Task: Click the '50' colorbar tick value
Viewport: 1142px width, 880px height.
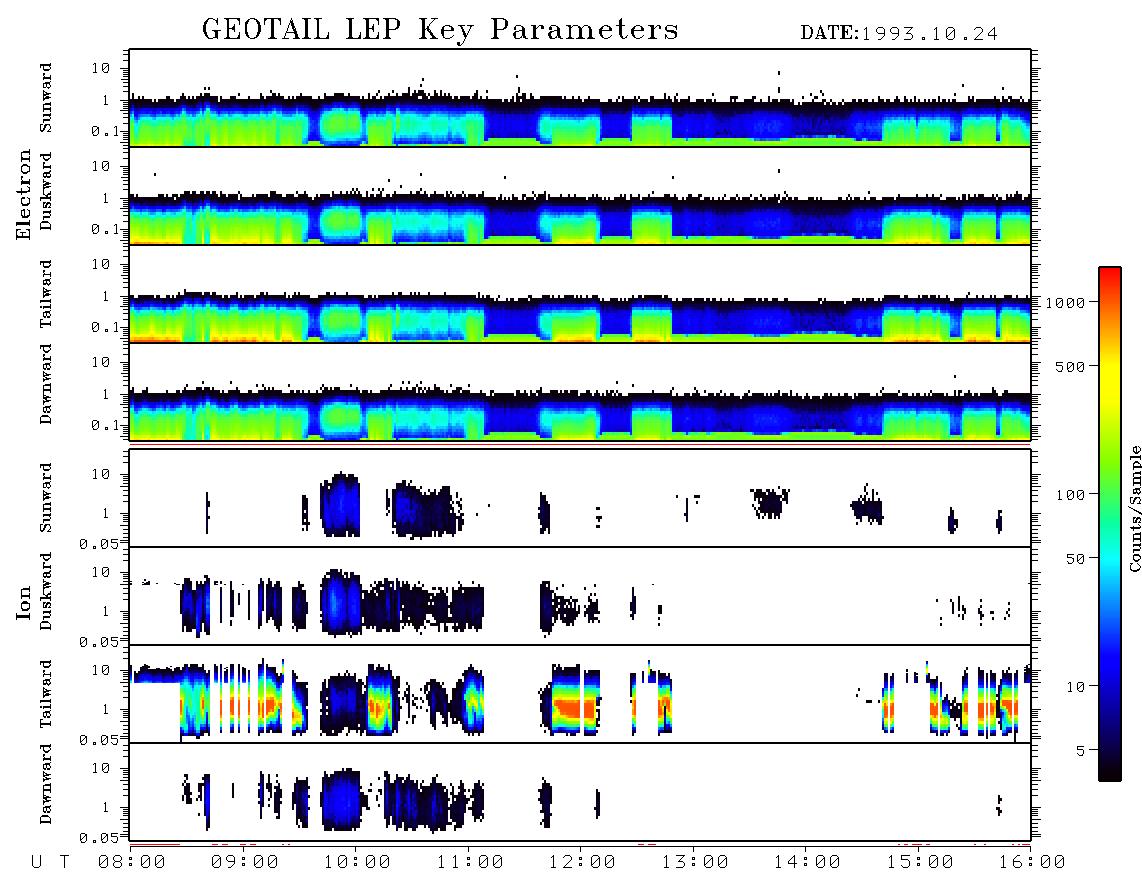Action: (x=1075, y=559)
